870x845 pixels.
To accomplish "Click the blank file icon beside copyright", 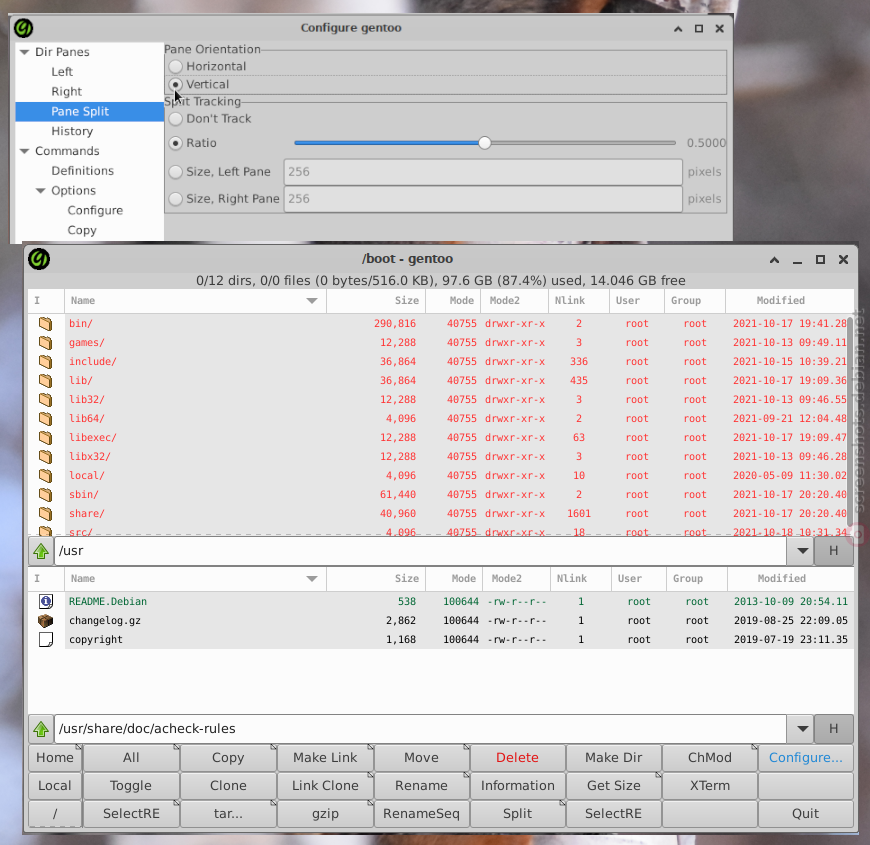I will tap(45, 640).
